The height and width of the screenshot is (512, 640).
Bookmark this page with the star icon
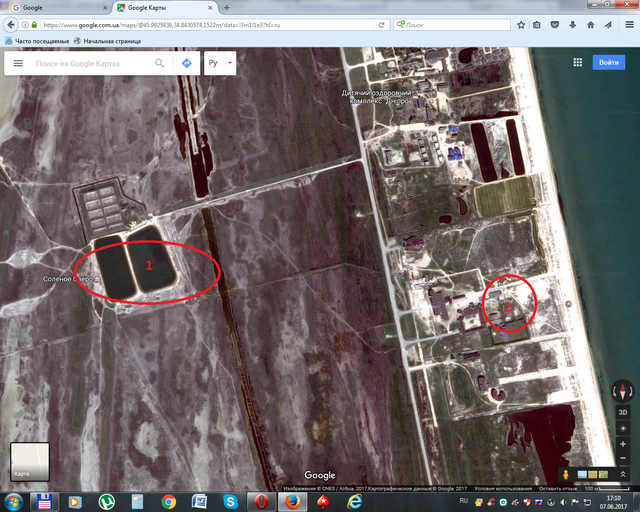coord(521,24)
